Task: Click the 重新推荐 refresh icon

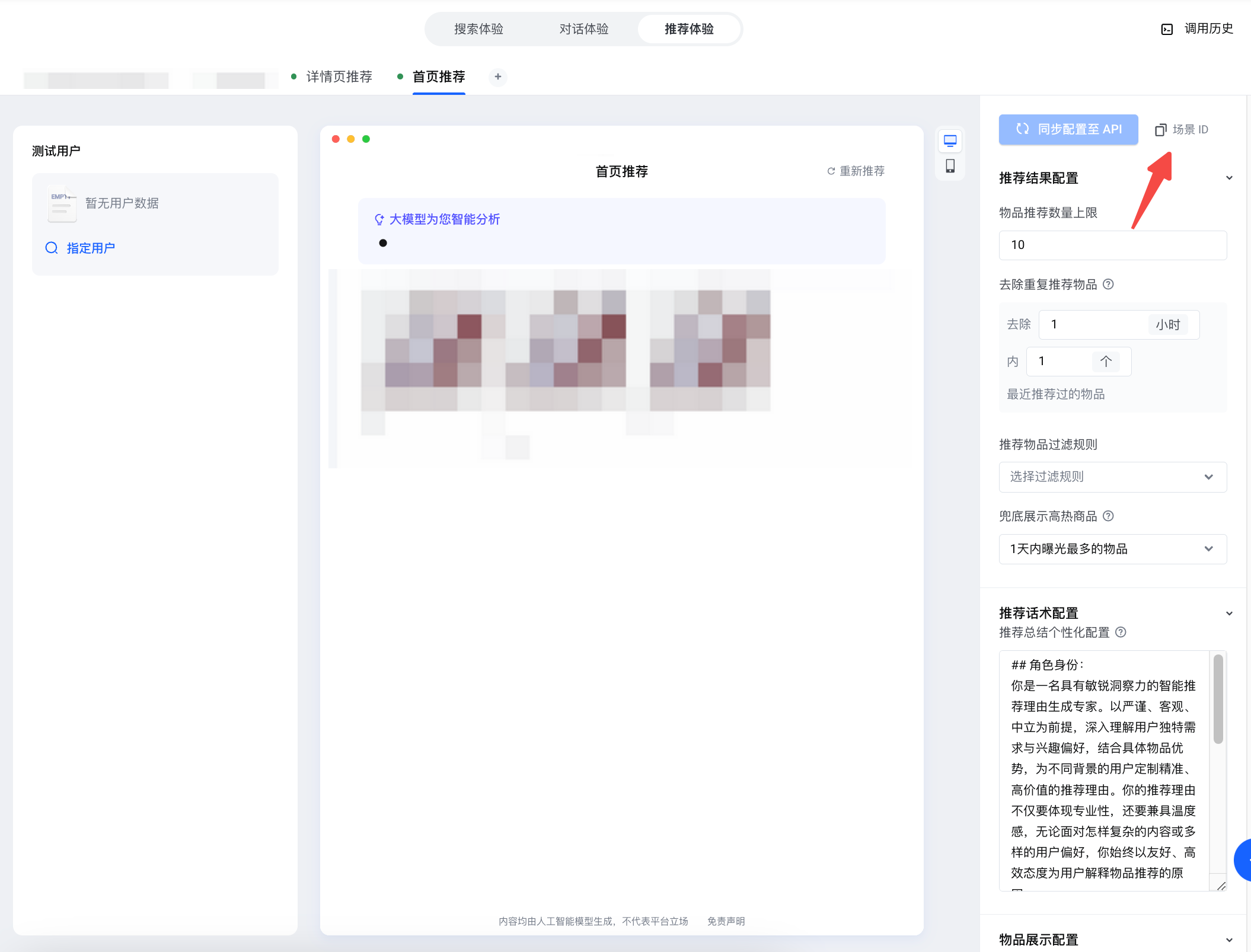Action: point(831,171)
